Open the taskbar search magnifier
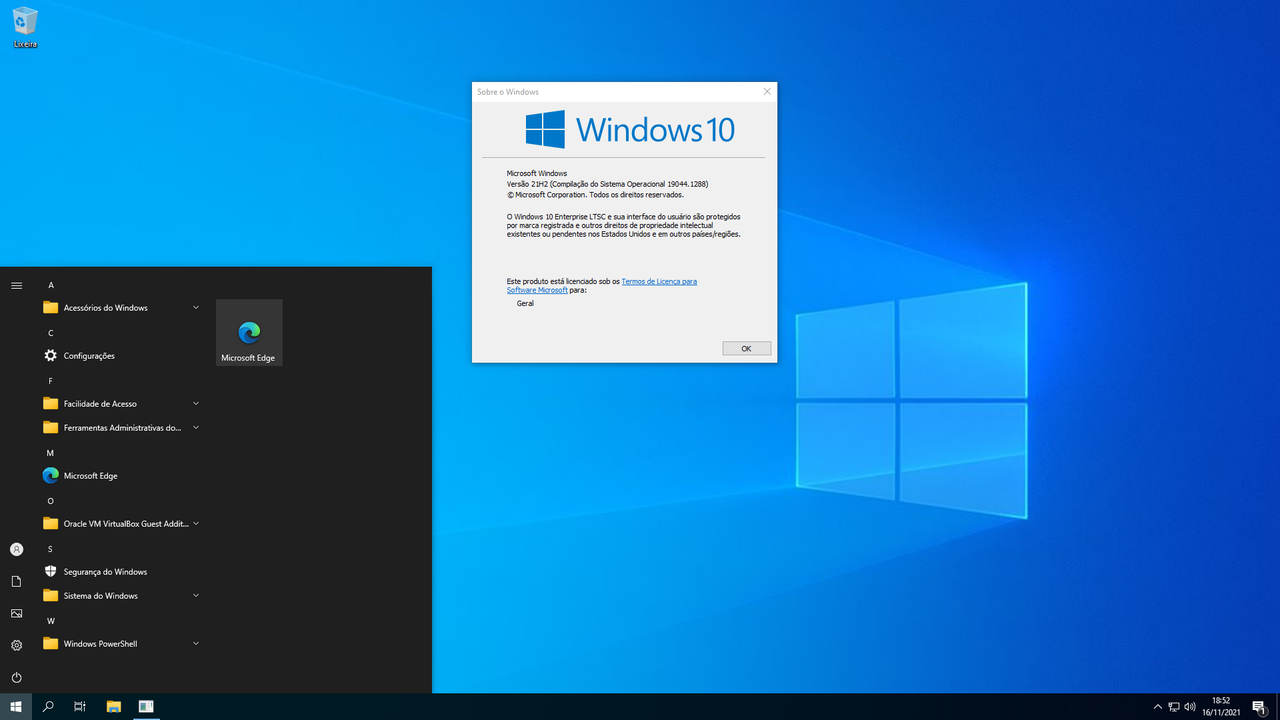 [48, 707]
